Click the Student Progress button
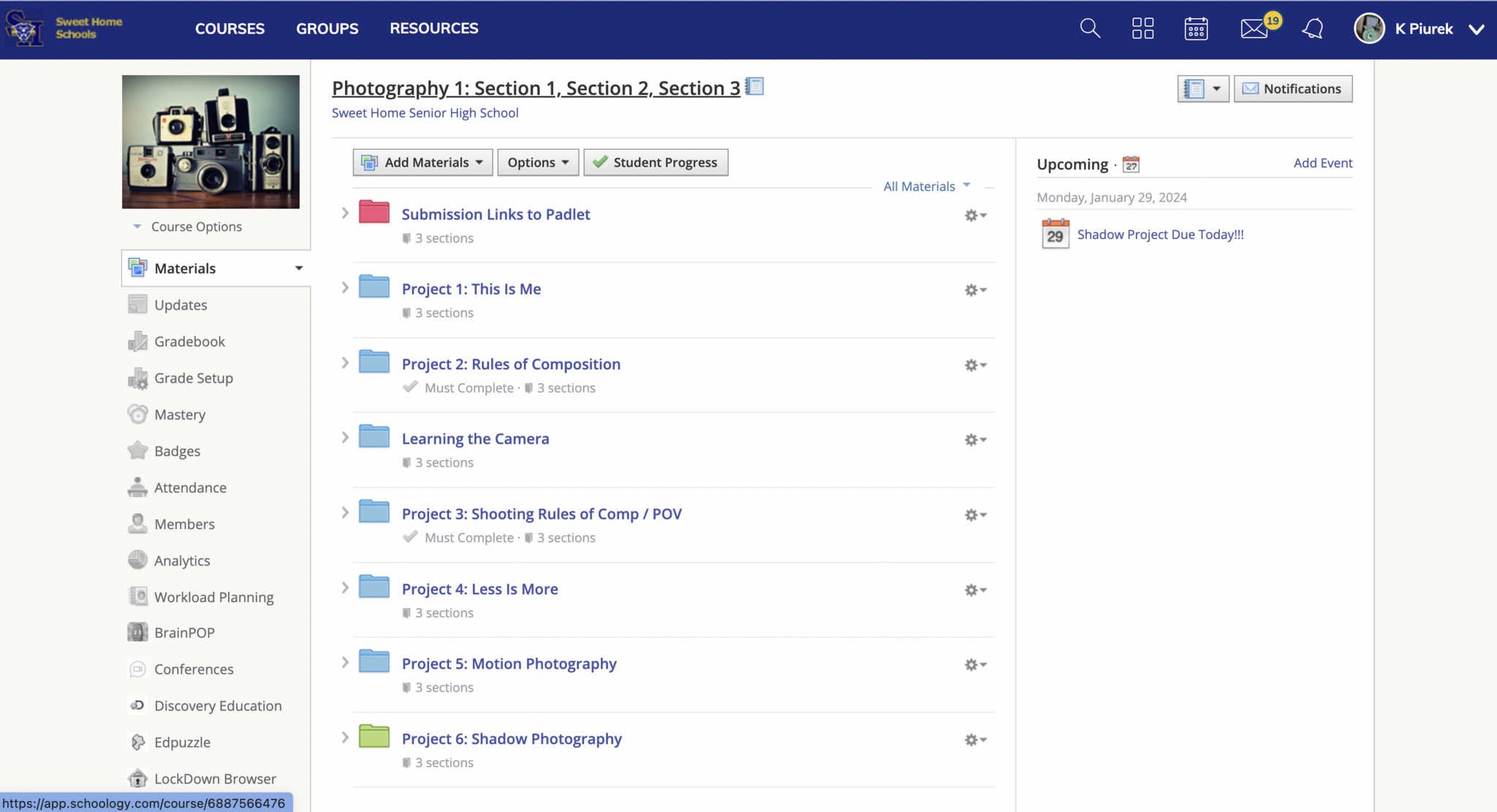Image resolution: width=1497 pixels, height=812 pixels. coord(656,162)
